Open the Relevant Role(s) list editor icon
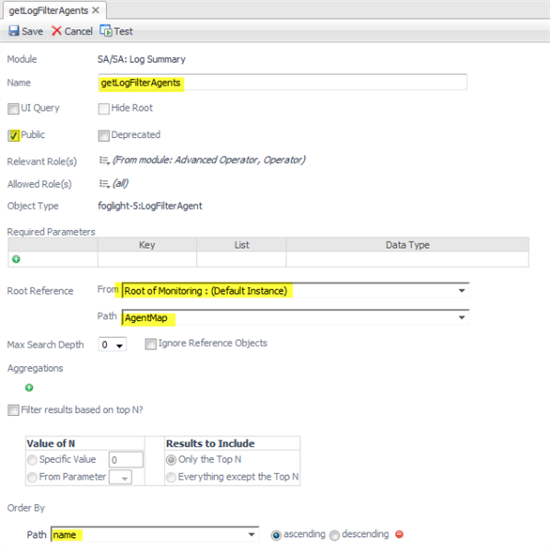 pyautogui.click(x=105, y=161)
